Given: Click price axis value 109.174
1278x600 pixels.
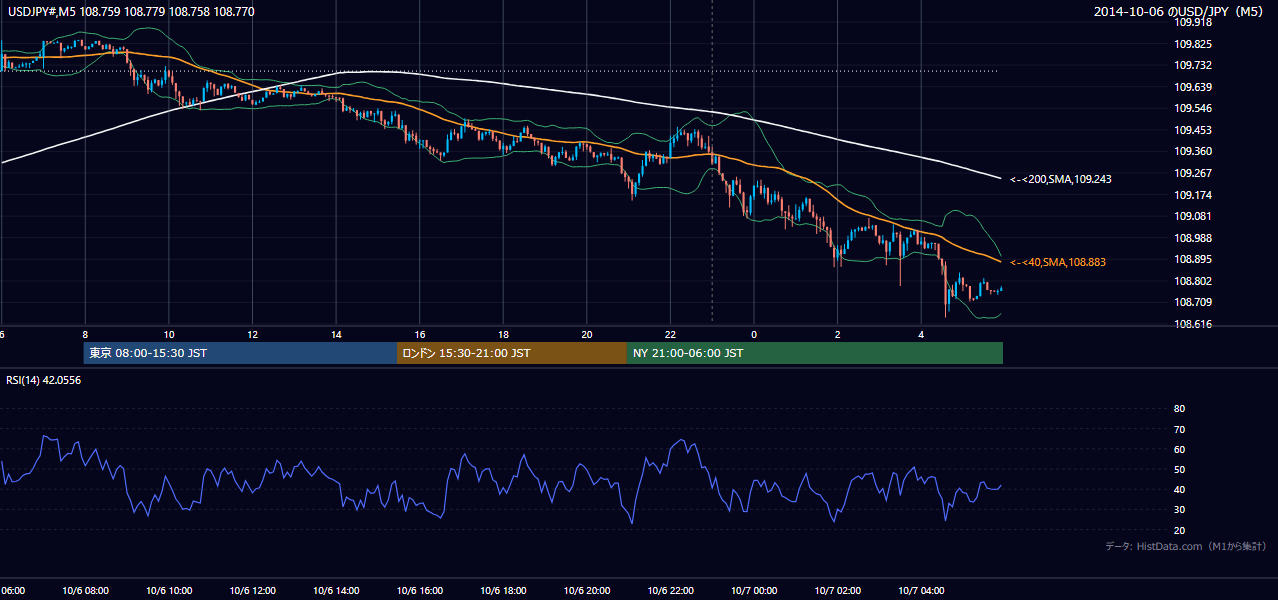Looking at the screenshot, I should pyautogui.click(x=1192, y=195).
